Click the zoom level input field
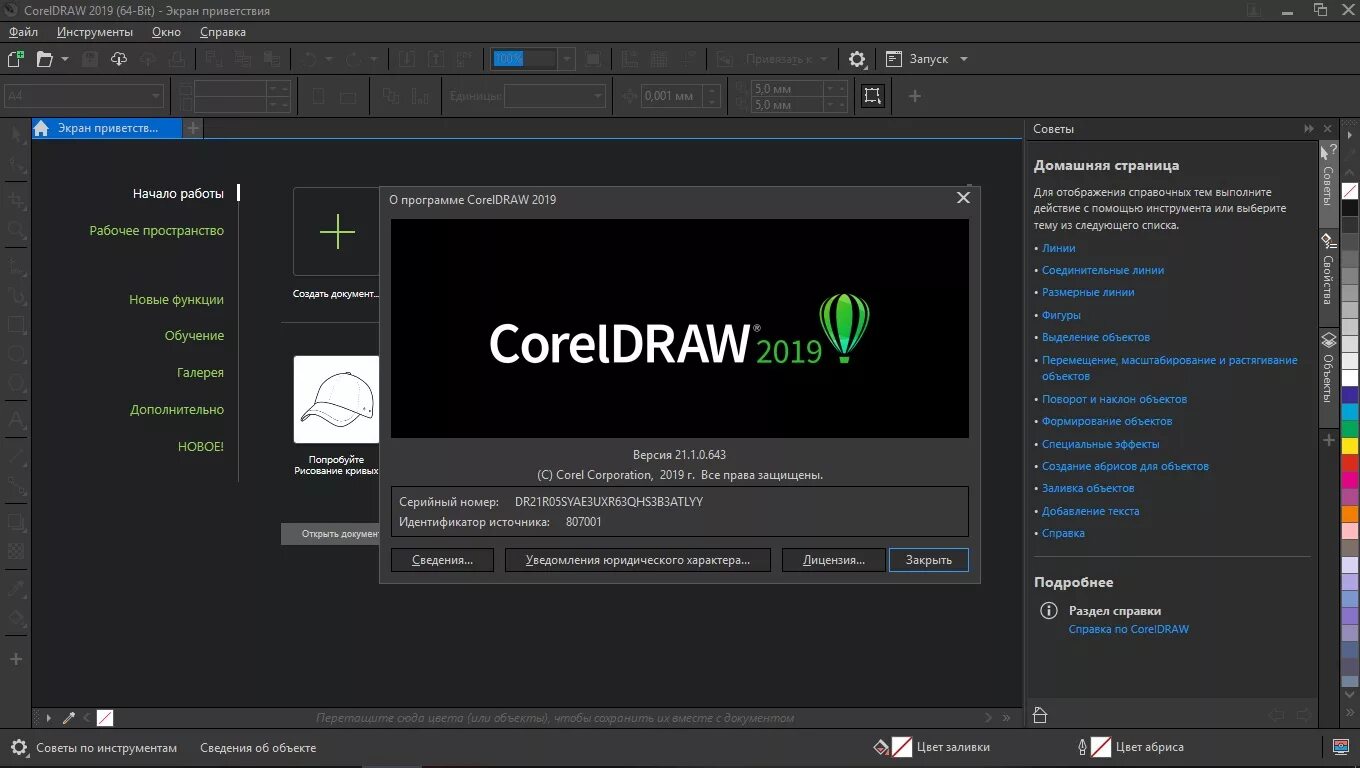Screen dimensions: 1360x768 click(524, 59)
